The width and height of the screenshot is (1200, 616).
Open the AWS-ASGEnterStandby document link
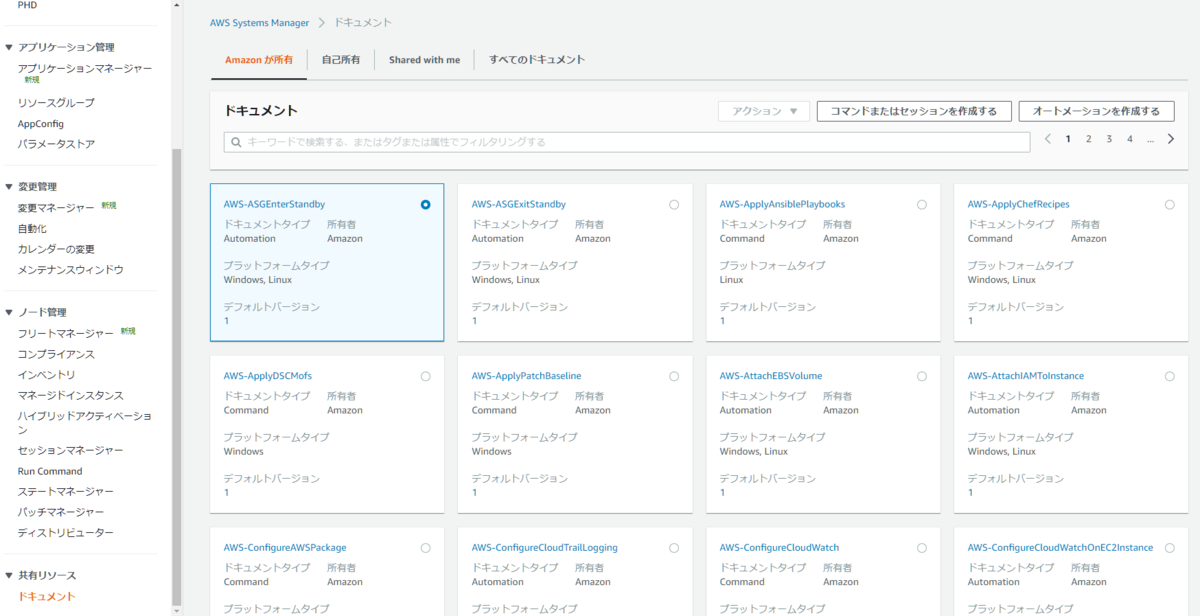click(274, 204)
